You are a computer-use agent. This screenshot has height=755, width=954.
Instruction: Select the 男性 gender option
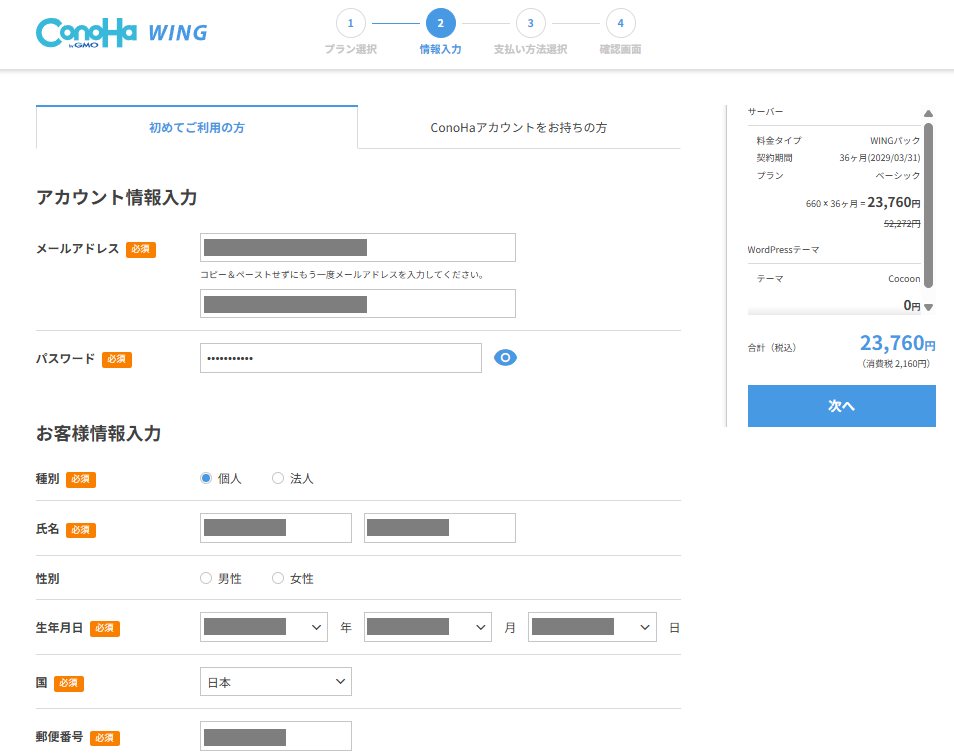(205, 578)
